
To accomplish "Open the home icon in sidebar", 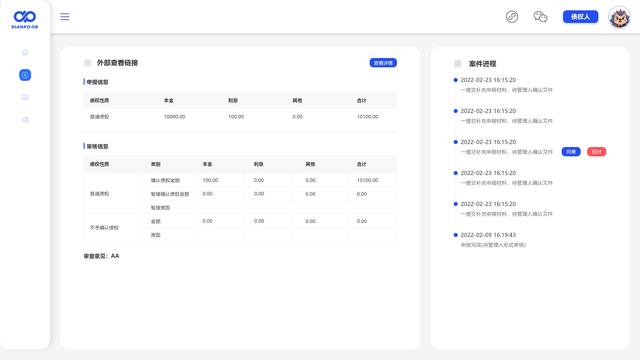I will 25,52.
